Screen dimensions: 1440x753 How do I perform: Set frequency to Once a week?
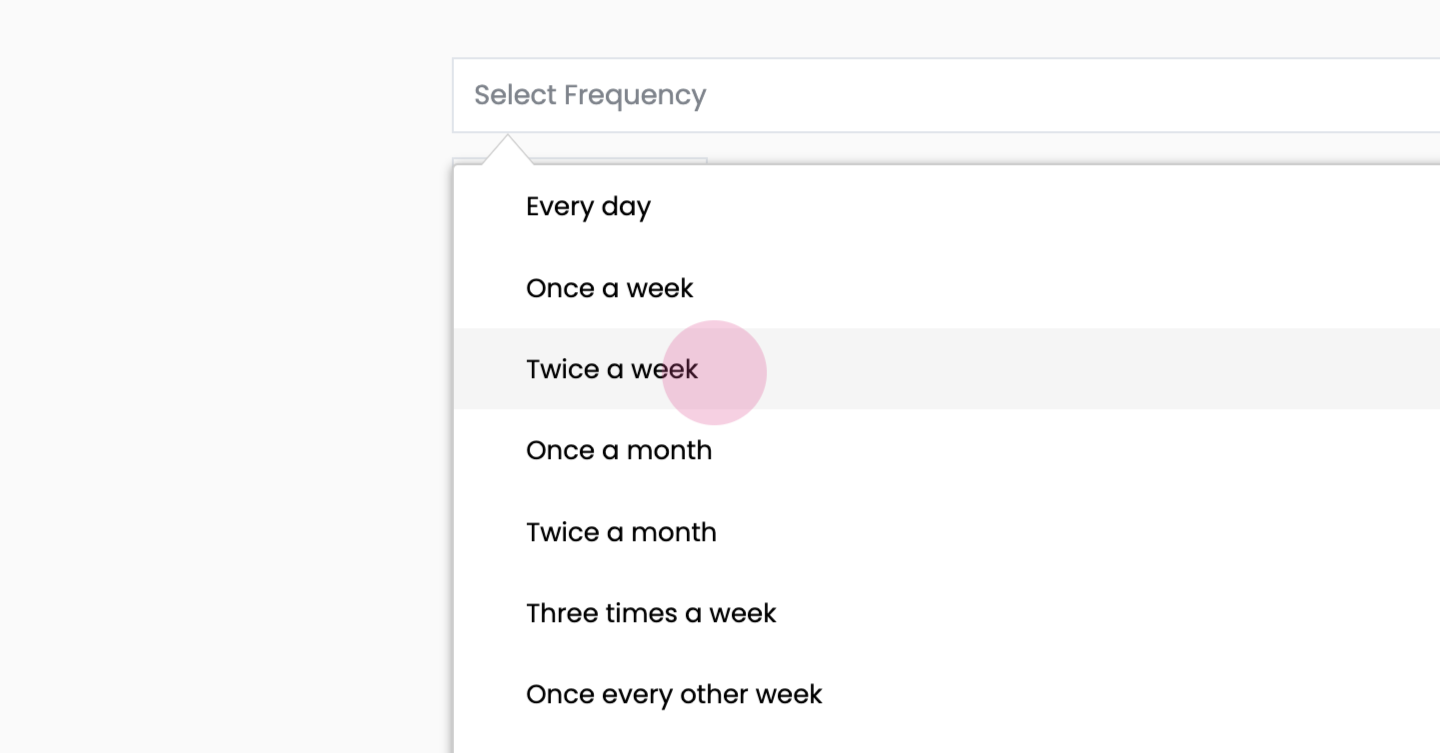pyautogui.click(x=609, y=288)
